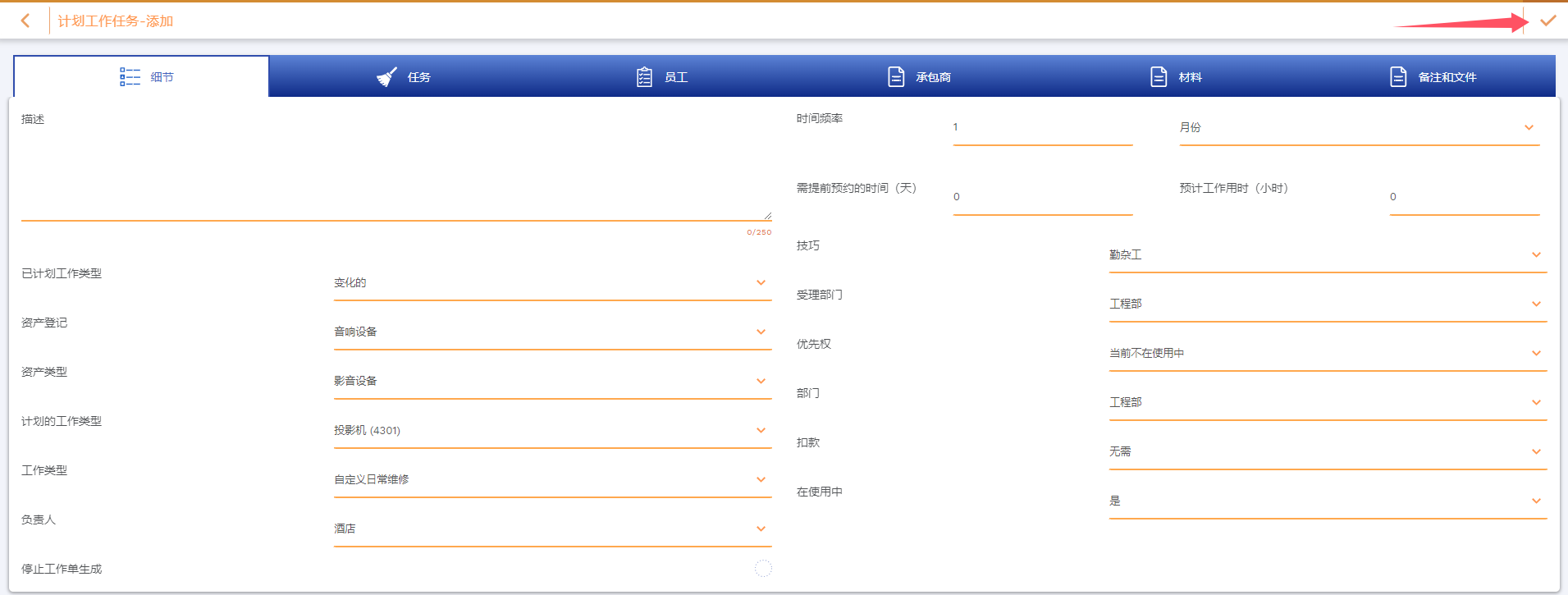Image resolution: width=1568 pixels, height=595 pixels.
Task: Click the 停止工作单生成 label
Action: click(62, 569)
